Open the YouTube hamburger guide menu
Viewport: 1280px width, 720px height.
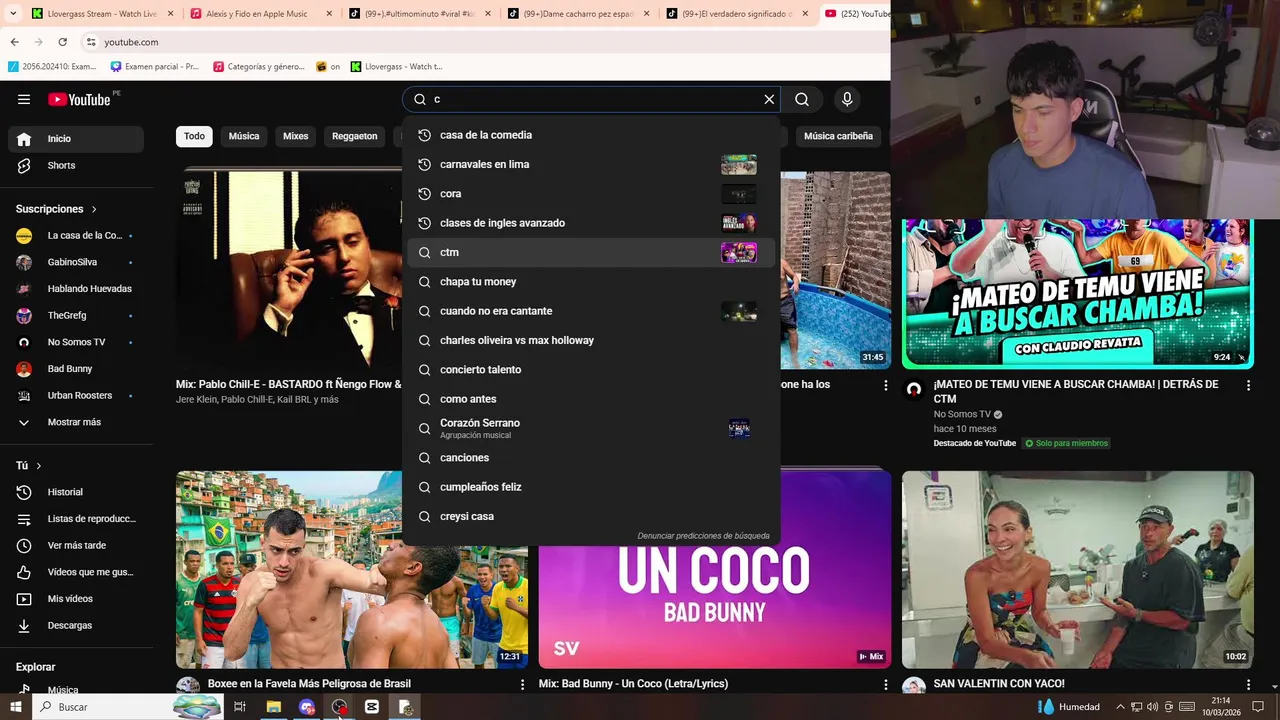coord(24,99)
